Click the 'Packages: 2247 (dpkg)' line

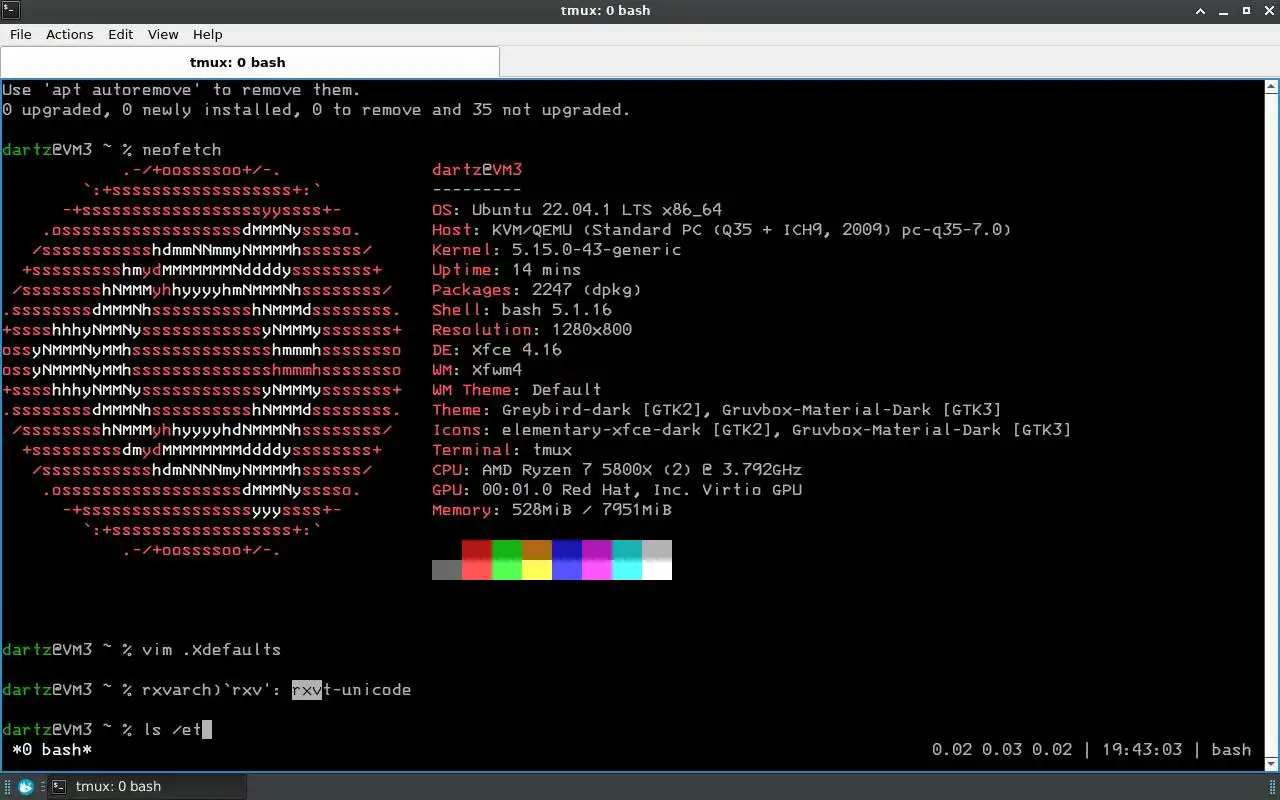tap(537, 290)
